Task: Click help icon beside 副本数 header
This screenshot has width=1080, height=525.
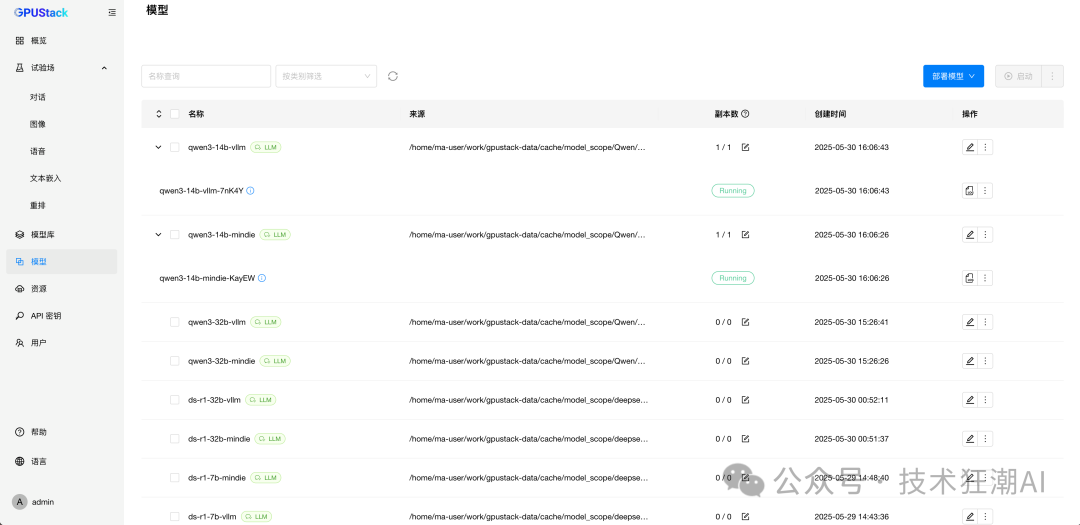Action: (x=745, y=114)
